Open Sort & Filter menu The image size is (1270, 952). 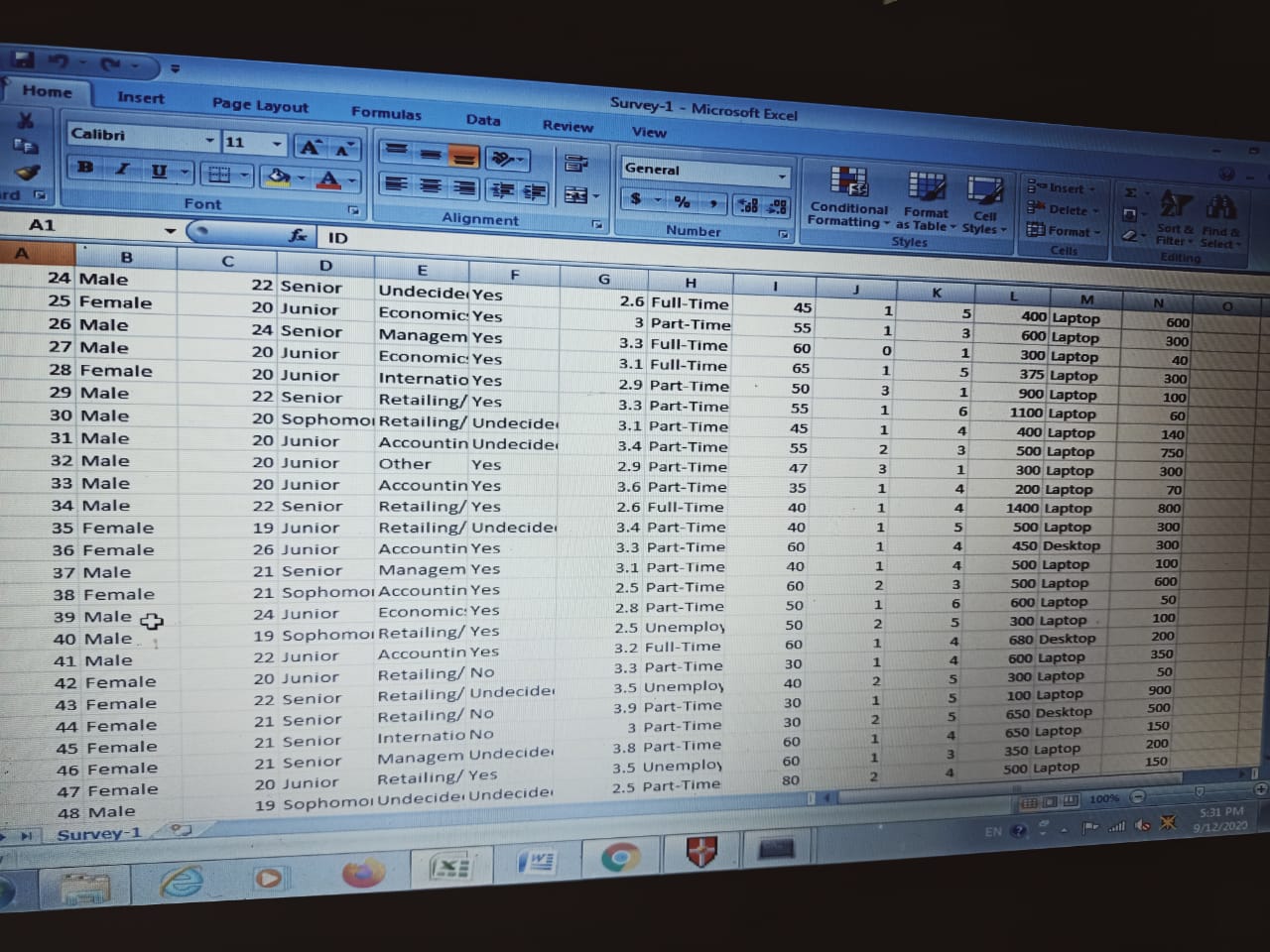coord(1176,218)
